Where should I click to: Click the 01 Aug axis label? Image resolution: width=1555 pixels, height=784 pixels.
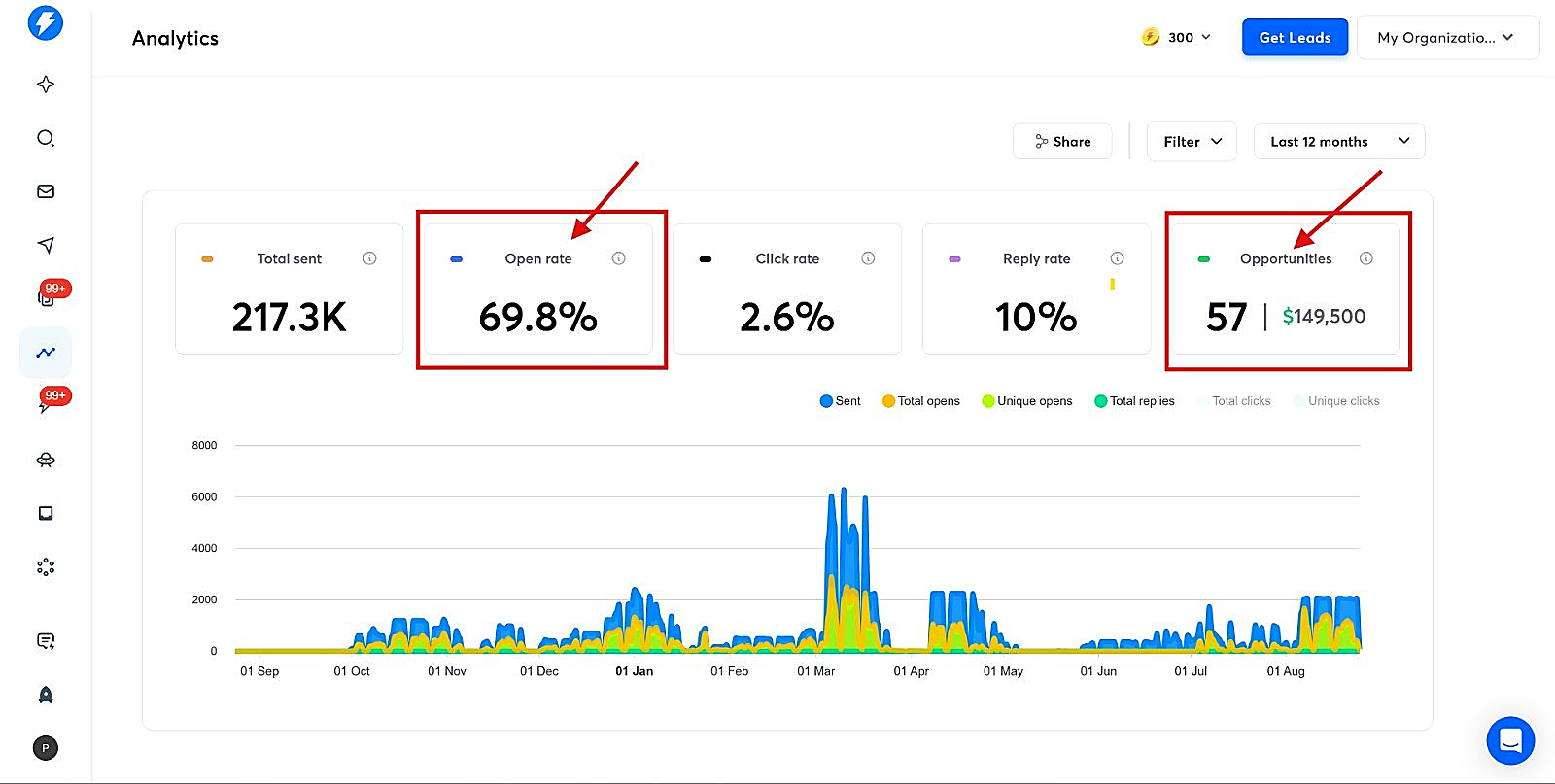(x=1285, y=671)
